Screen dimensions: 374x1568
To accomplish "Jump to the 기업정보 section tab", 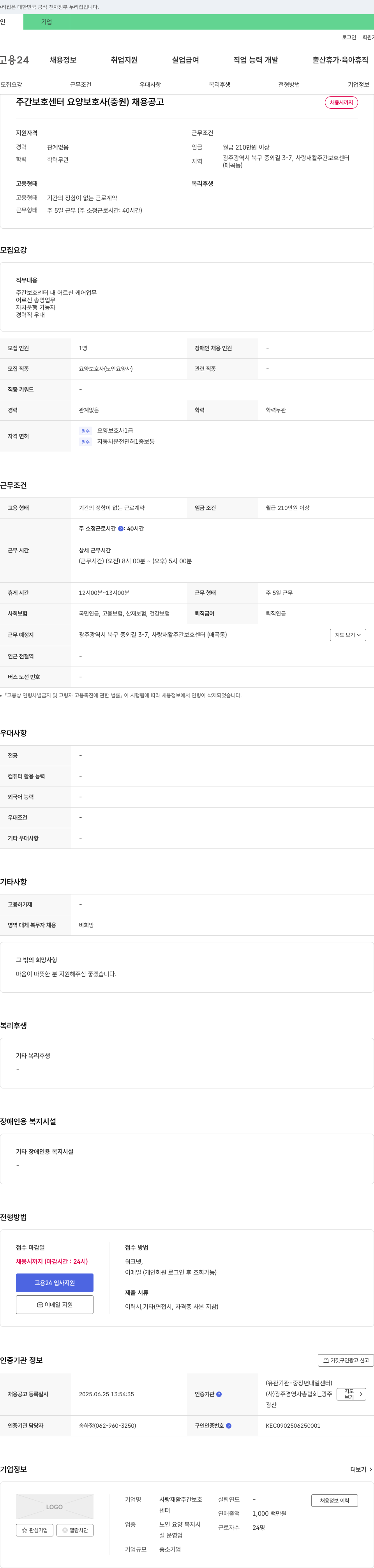I will [x=358, y=85].
